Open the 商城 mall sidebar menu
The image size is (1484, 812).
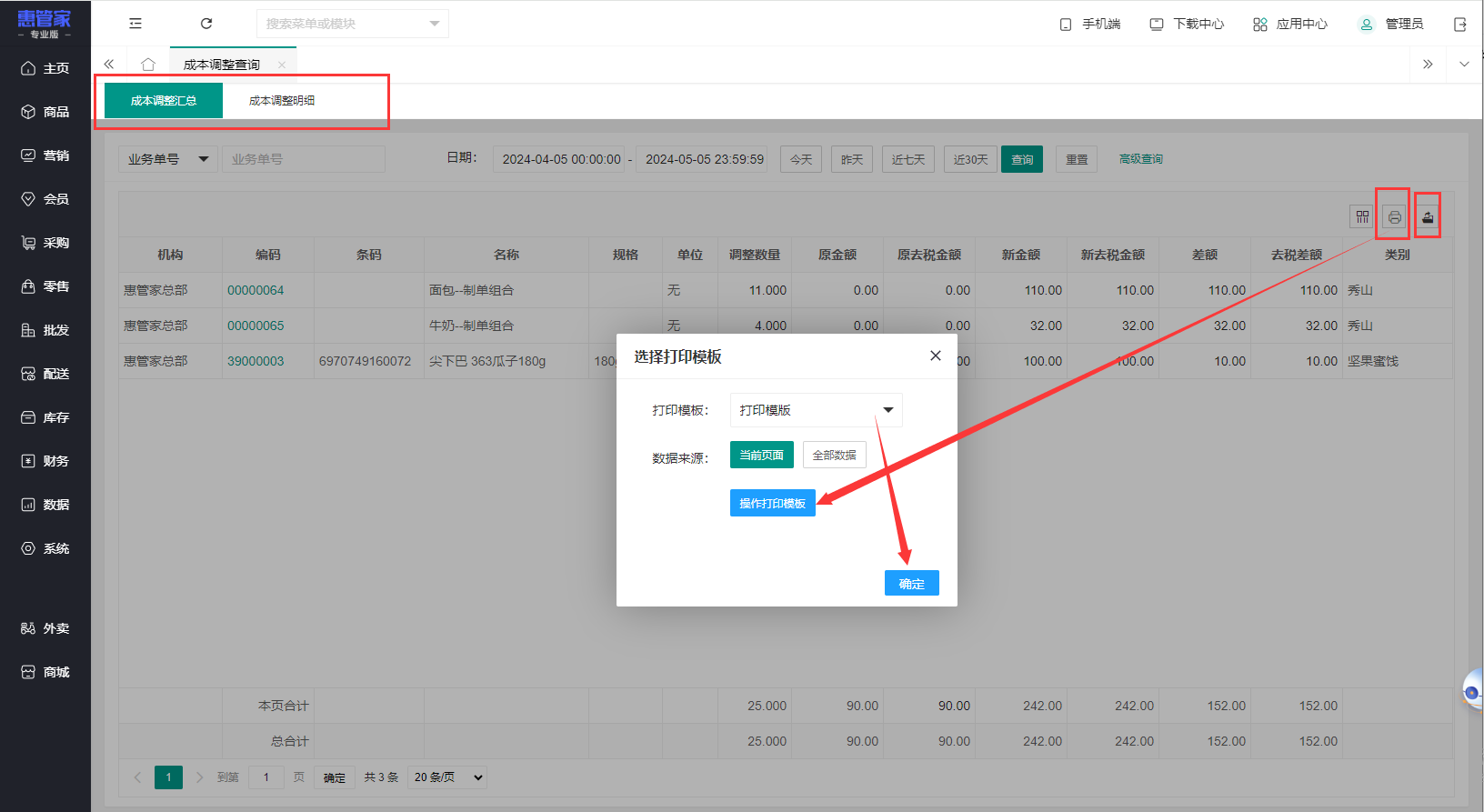tap(45, 672)
